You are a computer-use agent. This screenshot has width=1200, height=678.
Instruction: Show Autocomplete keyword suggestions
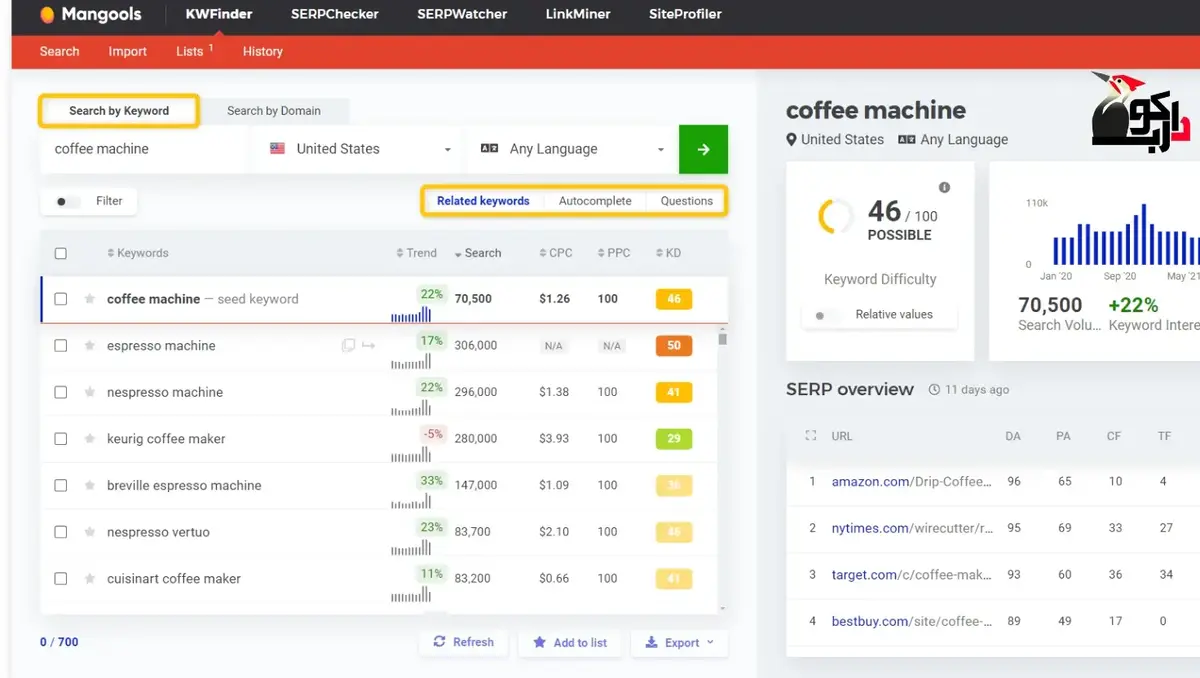(x=595, y=201)
